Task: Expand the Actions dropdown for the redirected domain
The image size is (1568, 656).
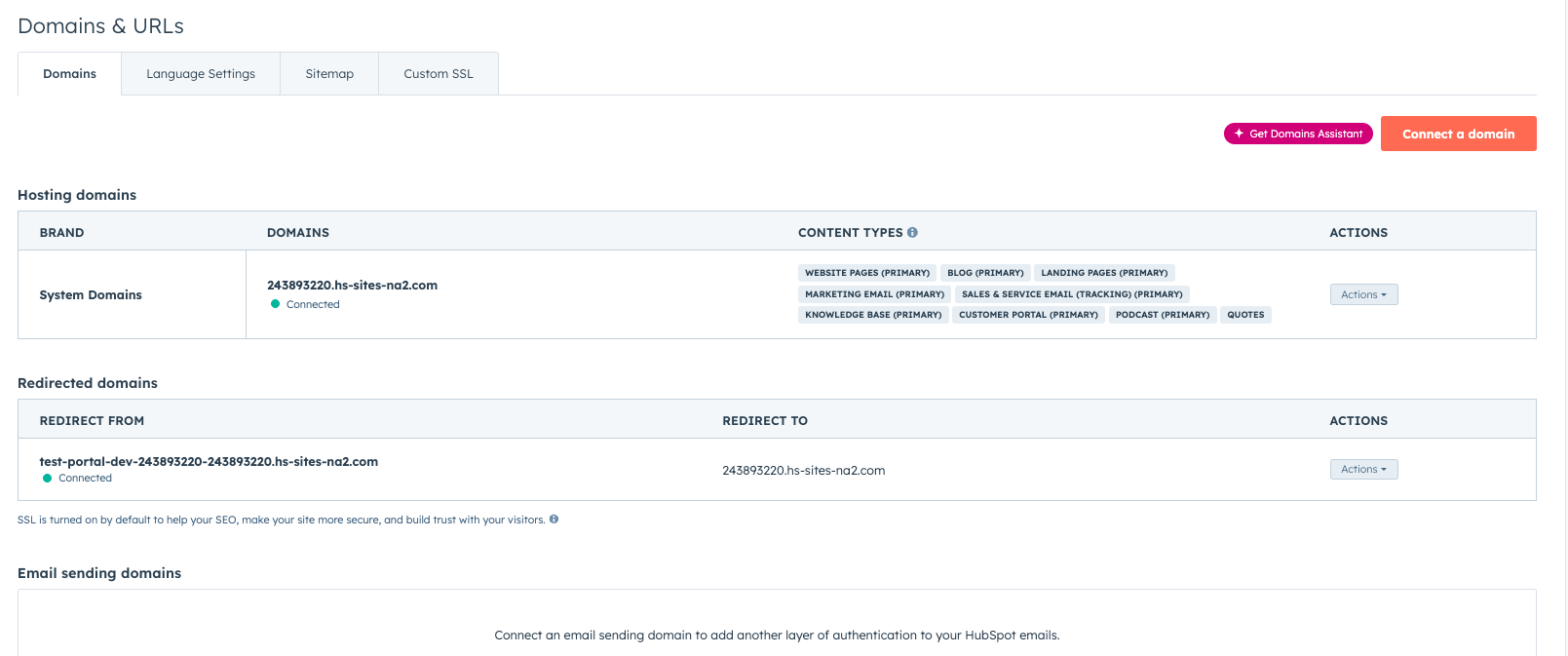Action: 1363,470
